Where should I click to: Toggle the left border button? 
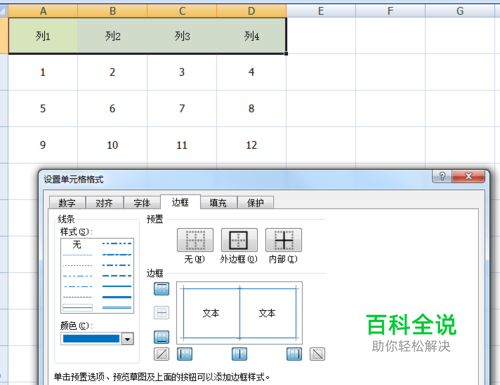(185, 354)
